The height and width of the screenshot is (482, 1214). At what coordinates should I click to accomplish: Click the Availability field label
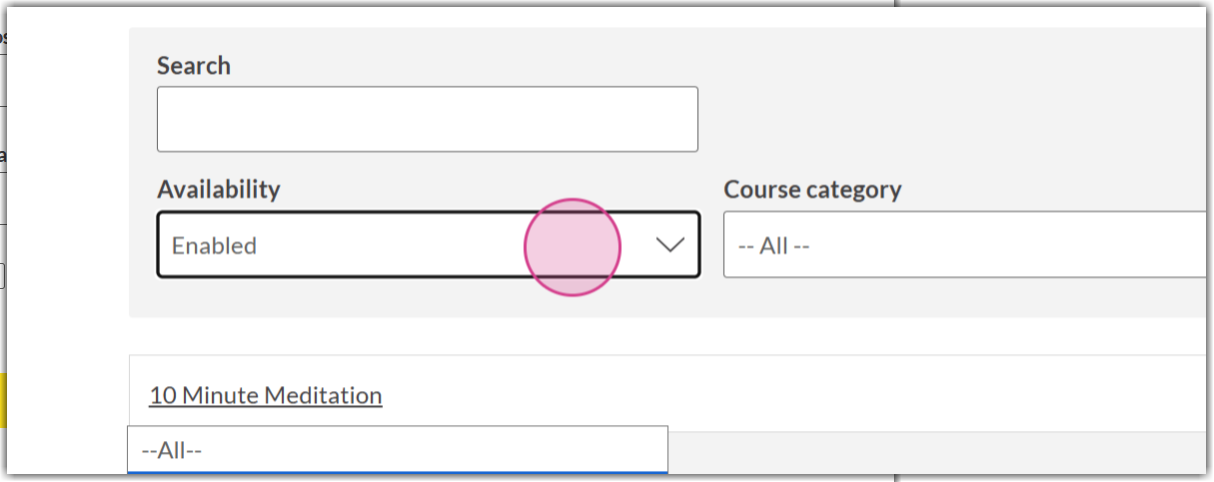(x=218, y=189)
